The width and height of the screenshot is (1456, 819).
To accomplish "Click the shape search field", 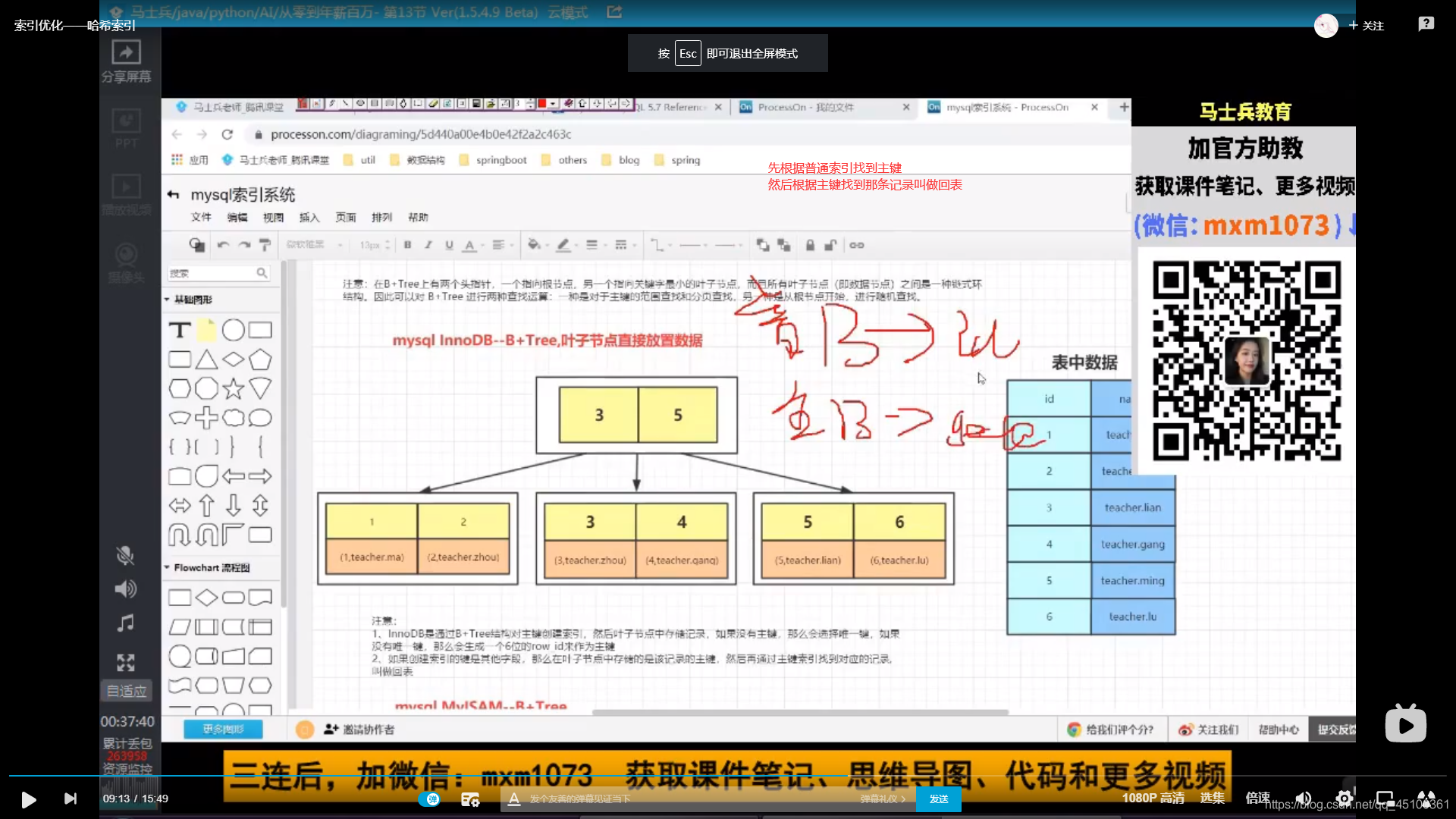I will pos(218,273).
